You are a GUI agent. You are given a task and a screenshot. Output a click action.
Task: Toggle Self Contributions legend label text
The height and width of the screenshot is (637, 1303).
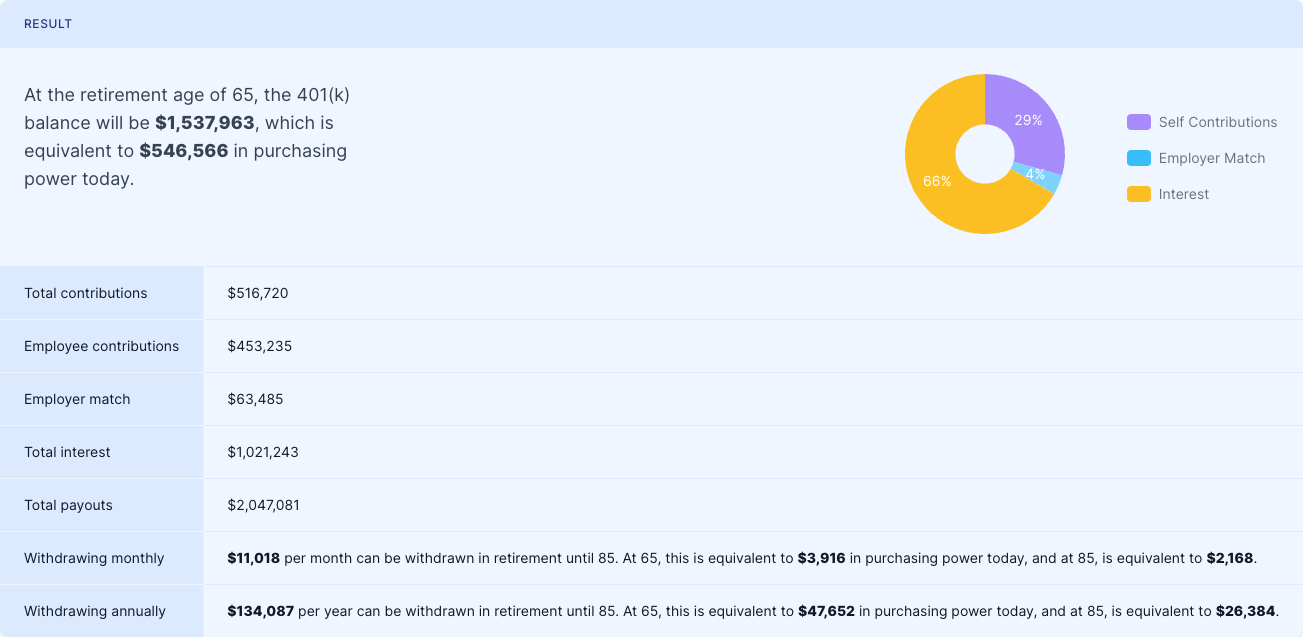1217,122
